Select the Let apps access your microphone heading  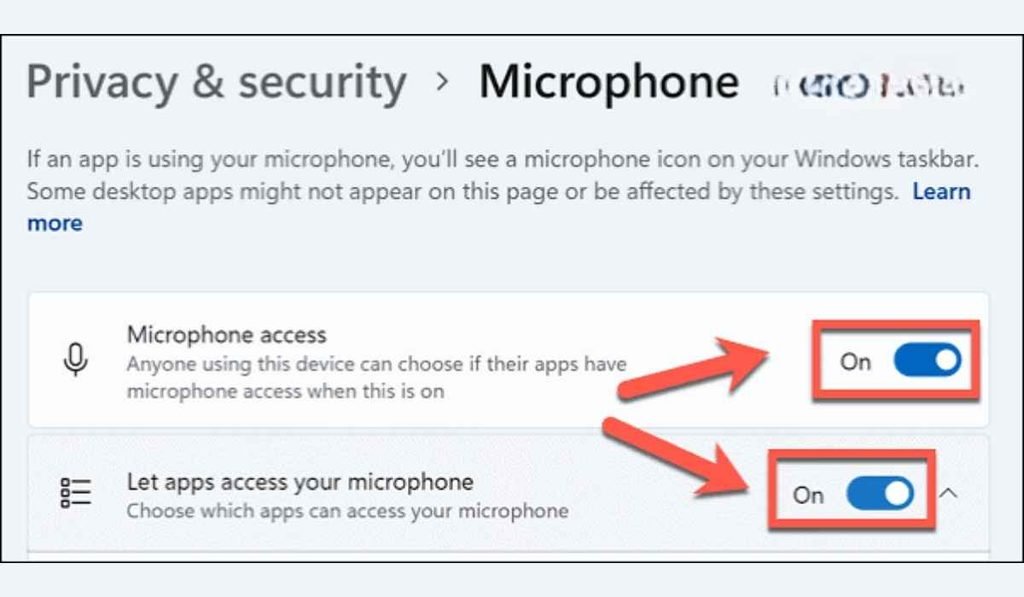coord(300,483)
